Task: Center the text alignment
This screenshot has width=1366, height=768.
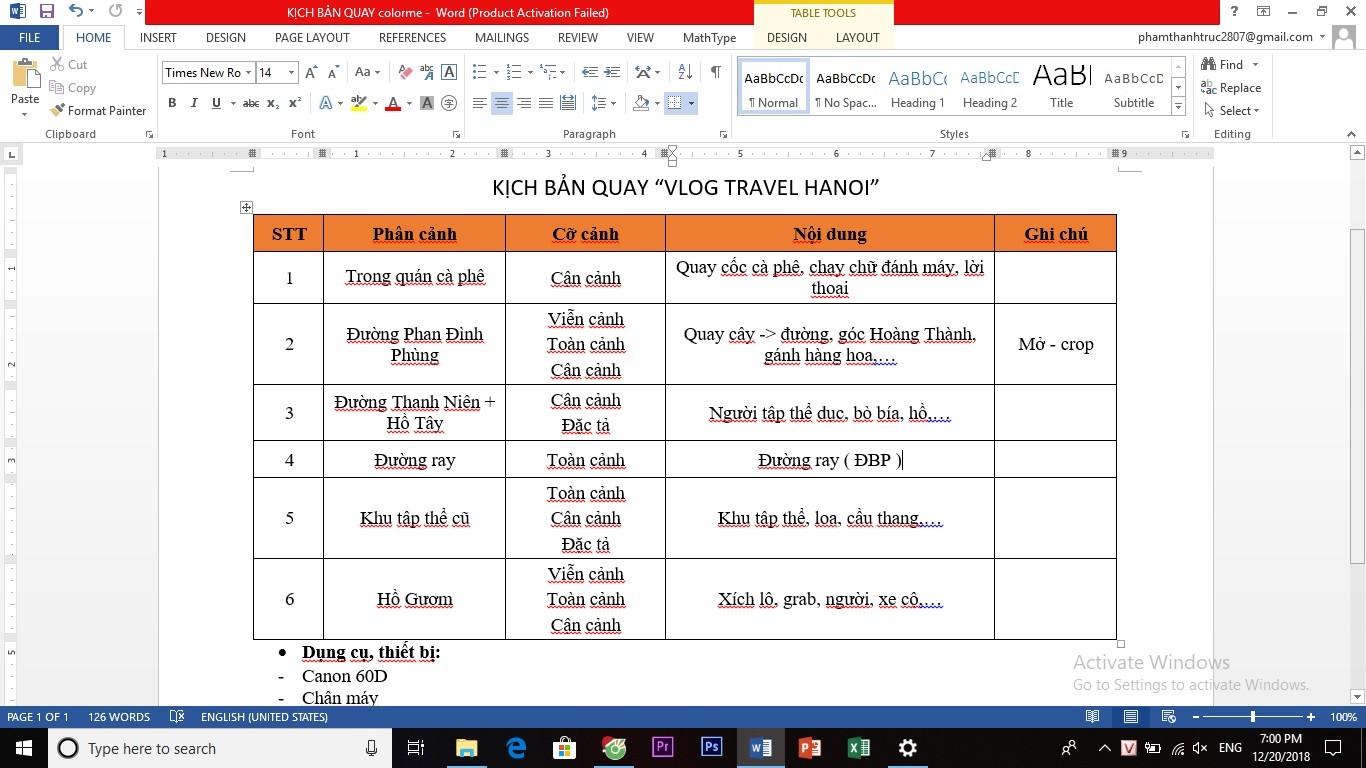Action: pos(502,103)
